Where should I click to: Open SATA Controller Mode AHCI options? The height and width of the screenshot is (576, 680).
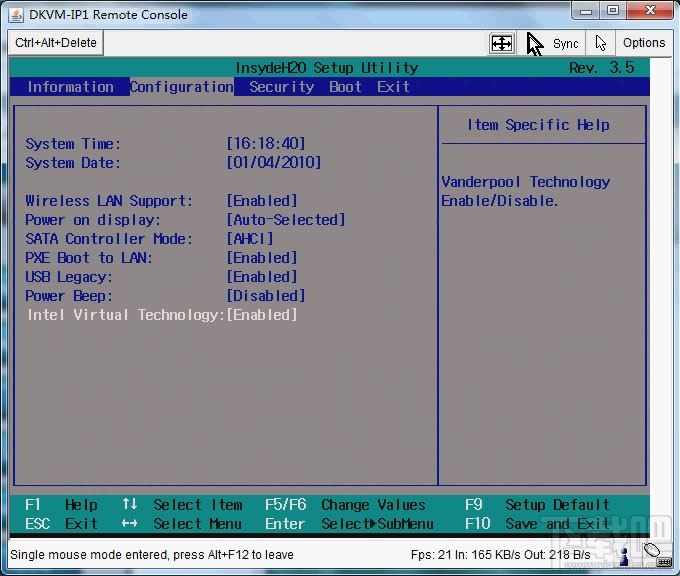pos(250,239)
